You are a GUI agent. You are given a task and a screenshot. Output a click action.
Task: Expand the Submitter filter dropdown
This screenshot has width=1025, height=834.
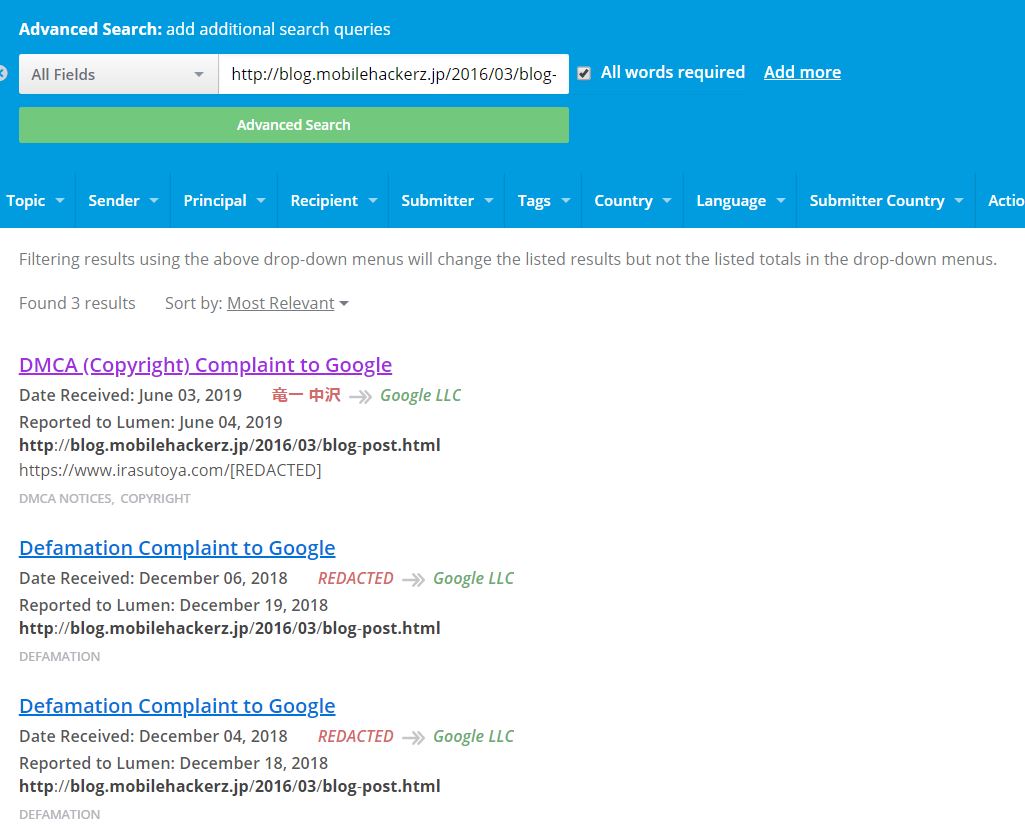point(446,201)
